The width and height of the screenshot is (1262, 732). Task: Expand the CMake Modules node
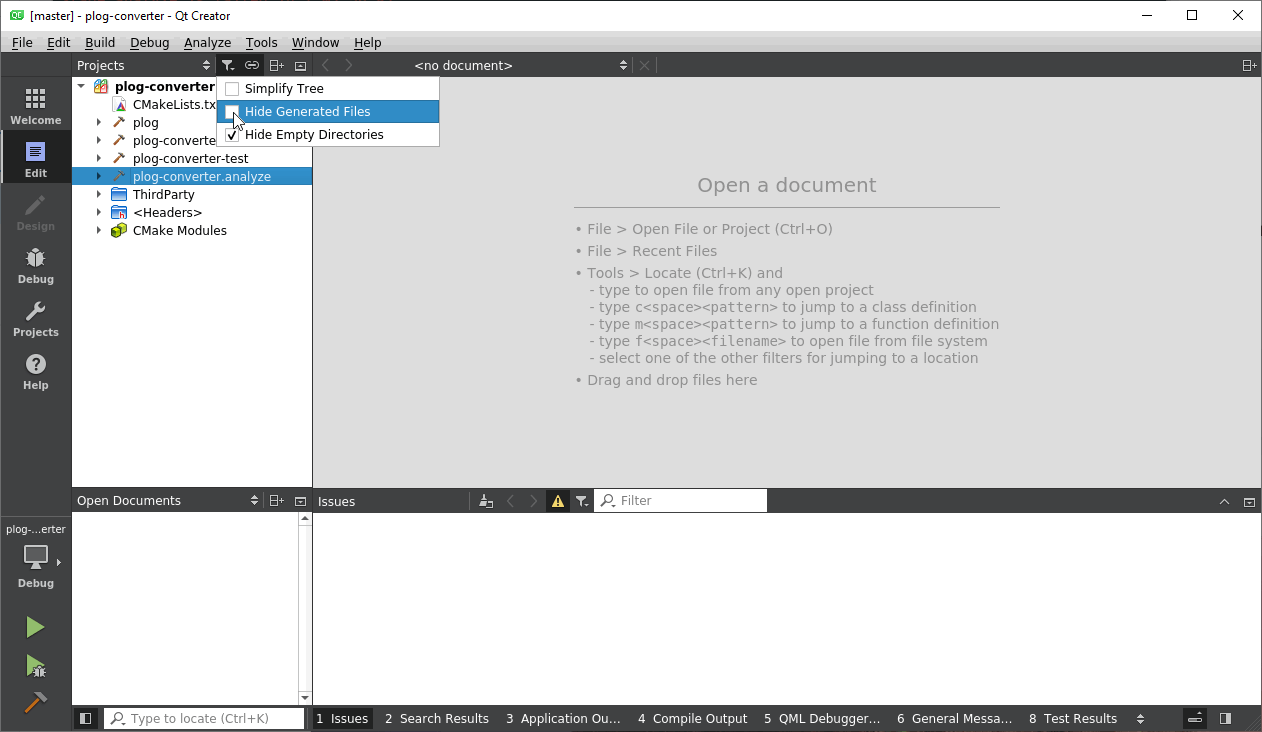pos(99,231)
